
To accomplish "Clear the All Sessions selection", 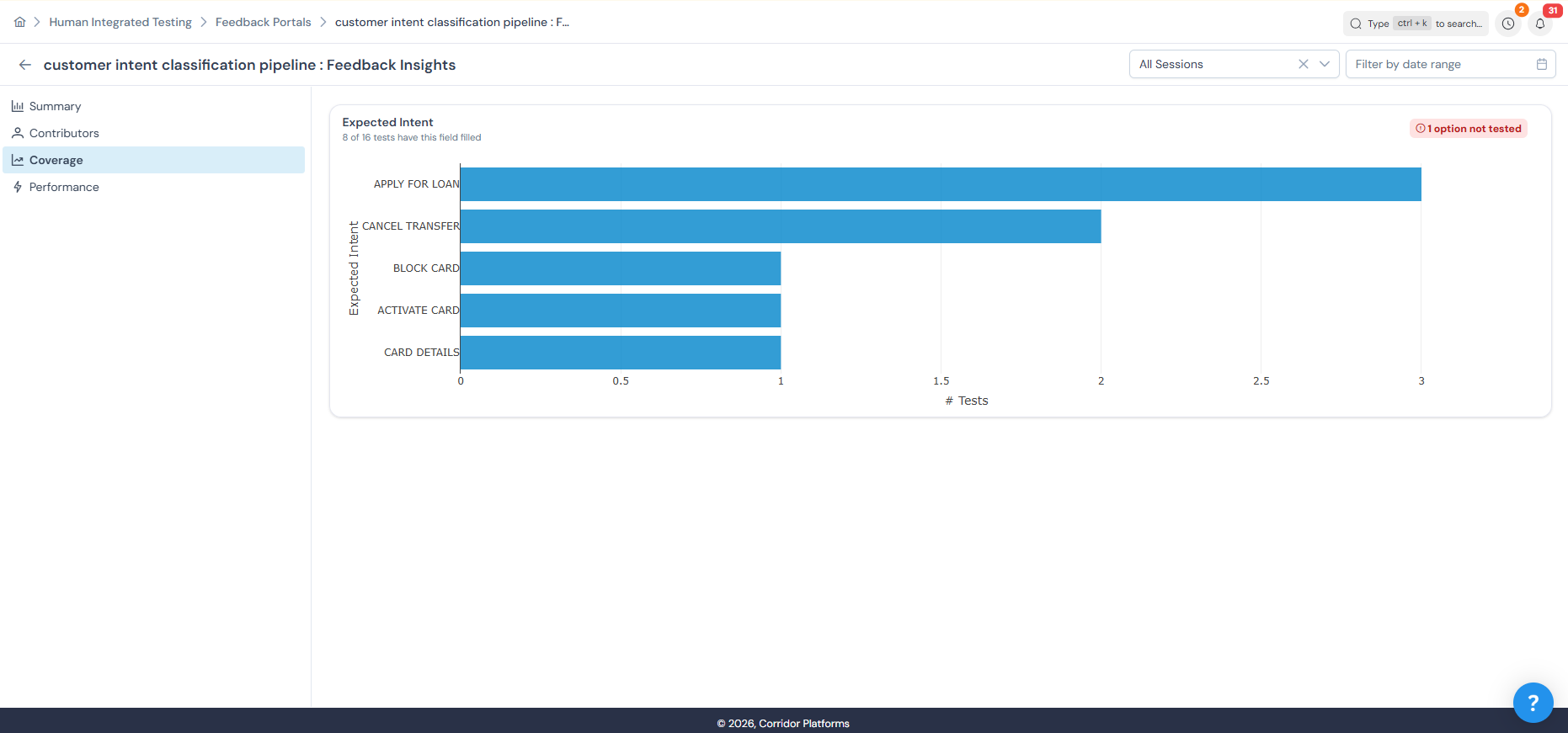I will [x=1303, y=64].
